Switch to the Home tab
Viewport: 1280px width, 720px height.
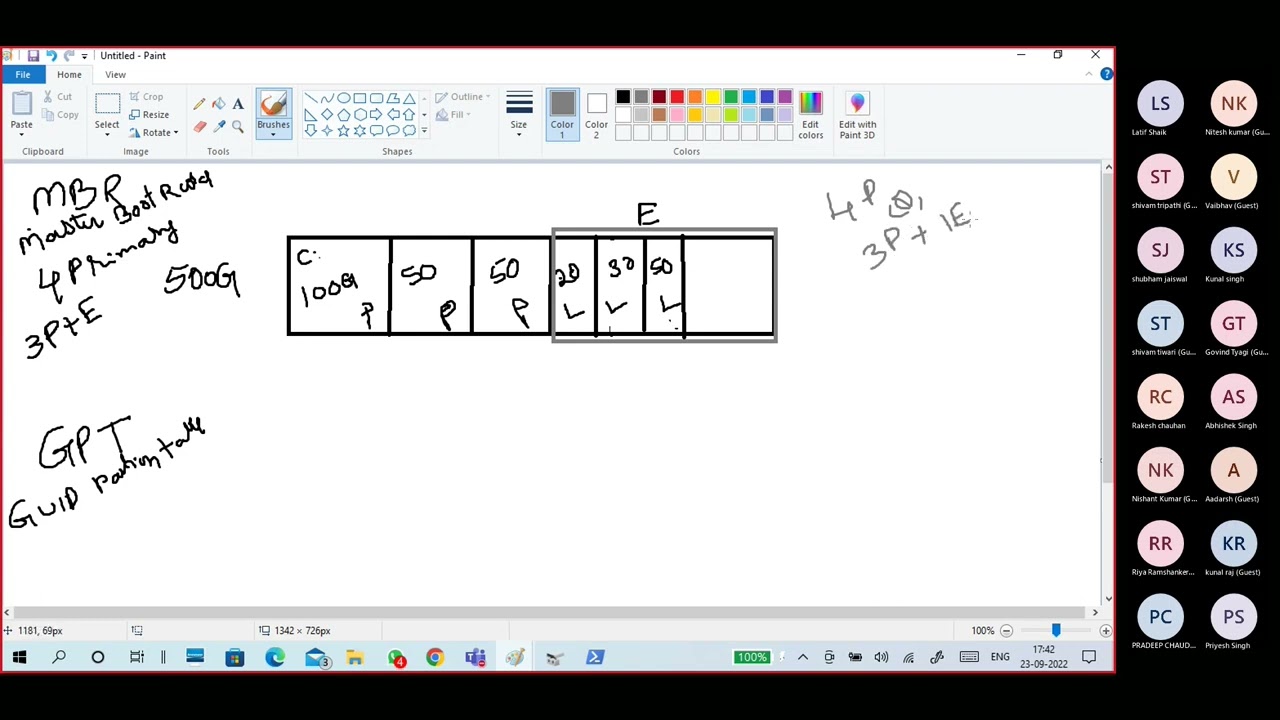pyautogui.click(x=69, y=75)
